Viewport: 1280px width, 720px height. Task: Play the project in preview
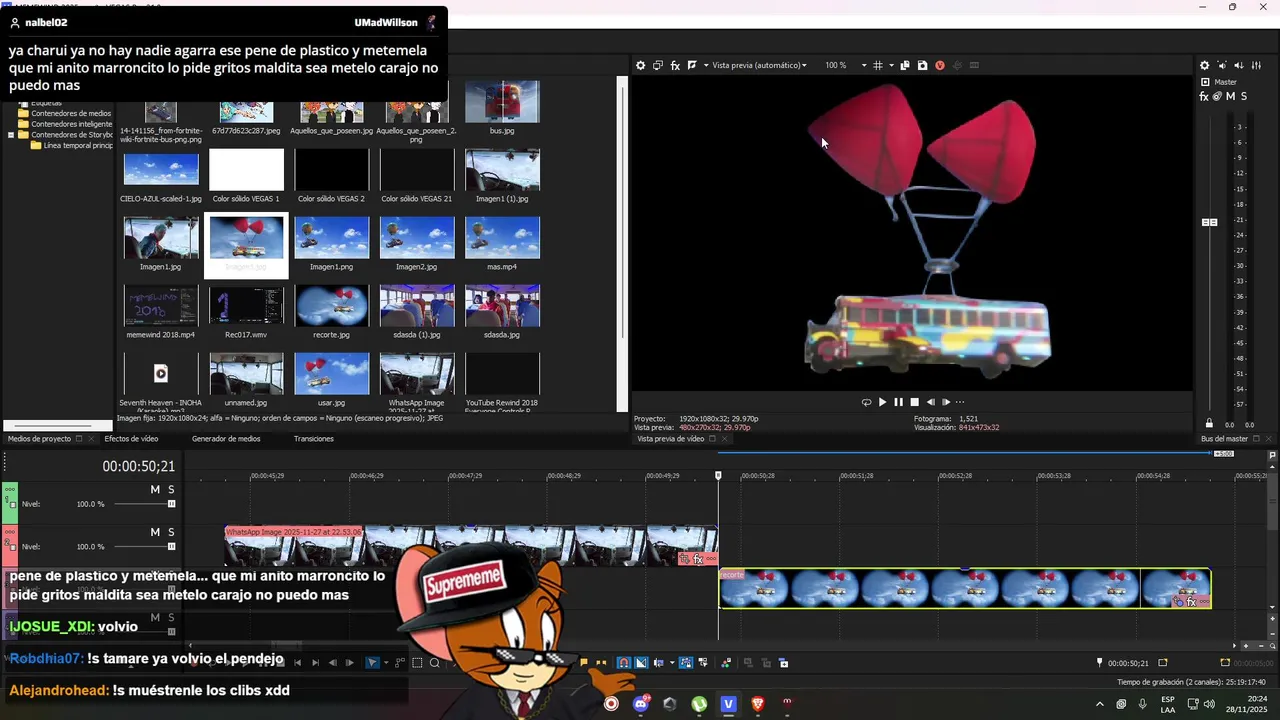(x=882, y=402)
